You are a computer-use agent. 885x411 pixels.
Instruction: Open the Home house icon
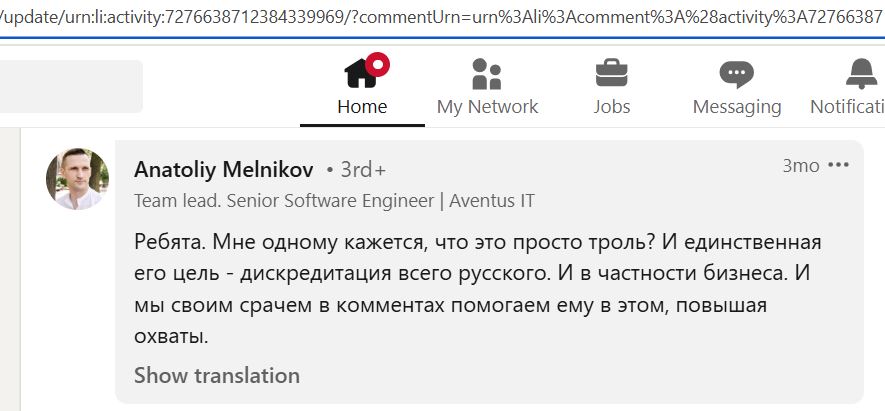tap(362, 73)
